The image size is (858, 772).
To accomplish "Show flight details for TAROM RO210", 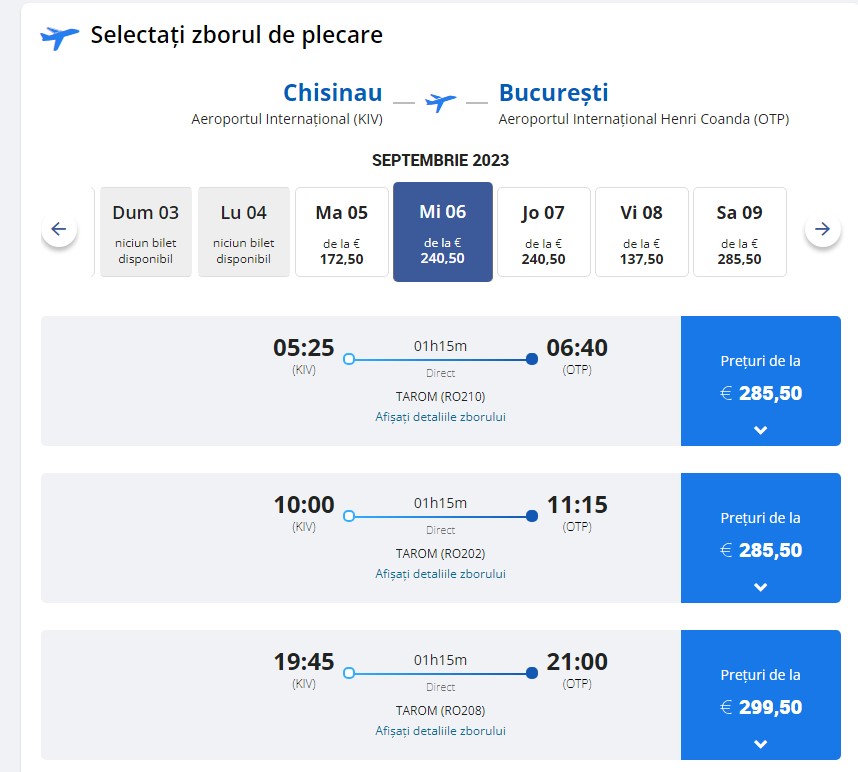I will 440,417.
